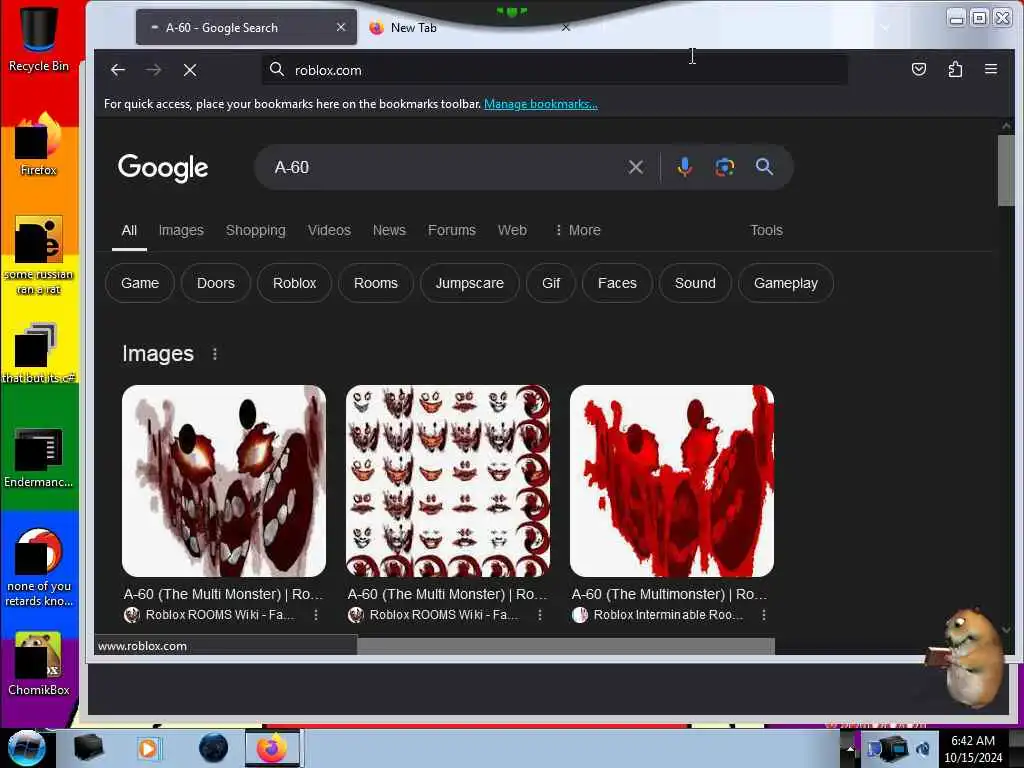Select the News search tab
Viewport: 1024px width, 768px height.
389,231
